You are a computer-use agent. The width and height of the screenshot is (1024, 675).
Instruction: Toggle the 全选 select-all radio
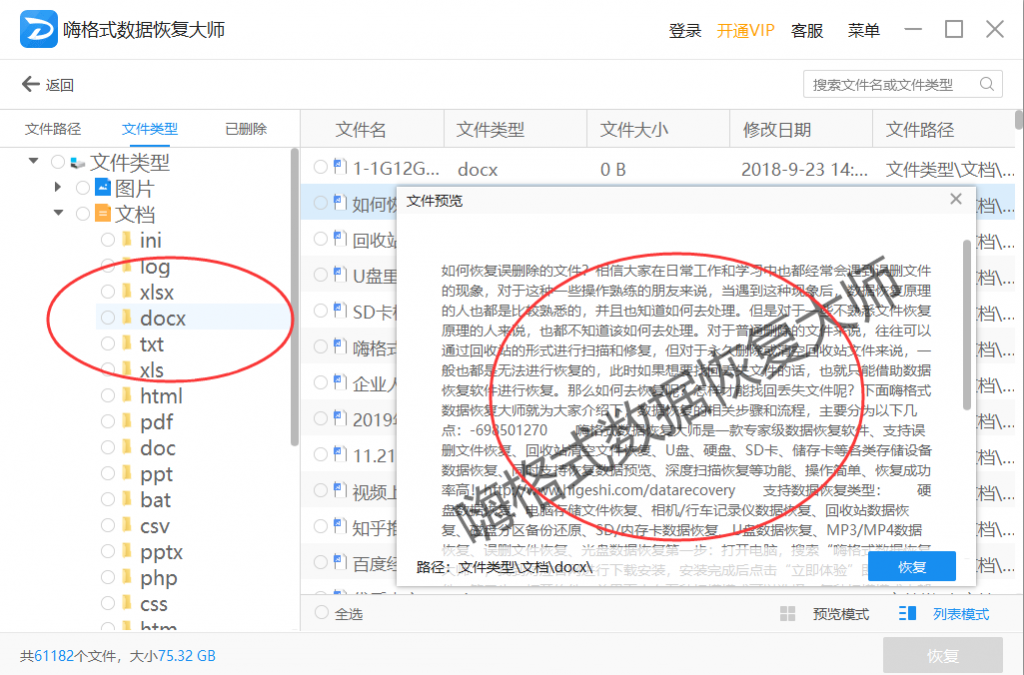coord(321,612)
